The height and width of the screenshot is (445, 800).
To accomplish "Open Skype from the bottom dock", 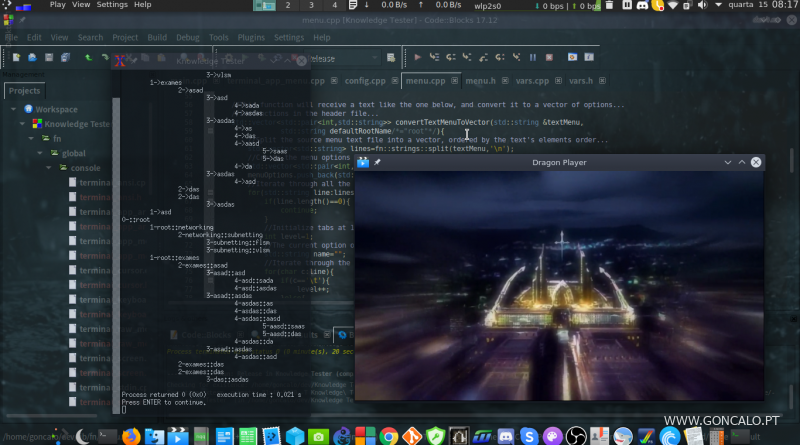I will point(529,436).
